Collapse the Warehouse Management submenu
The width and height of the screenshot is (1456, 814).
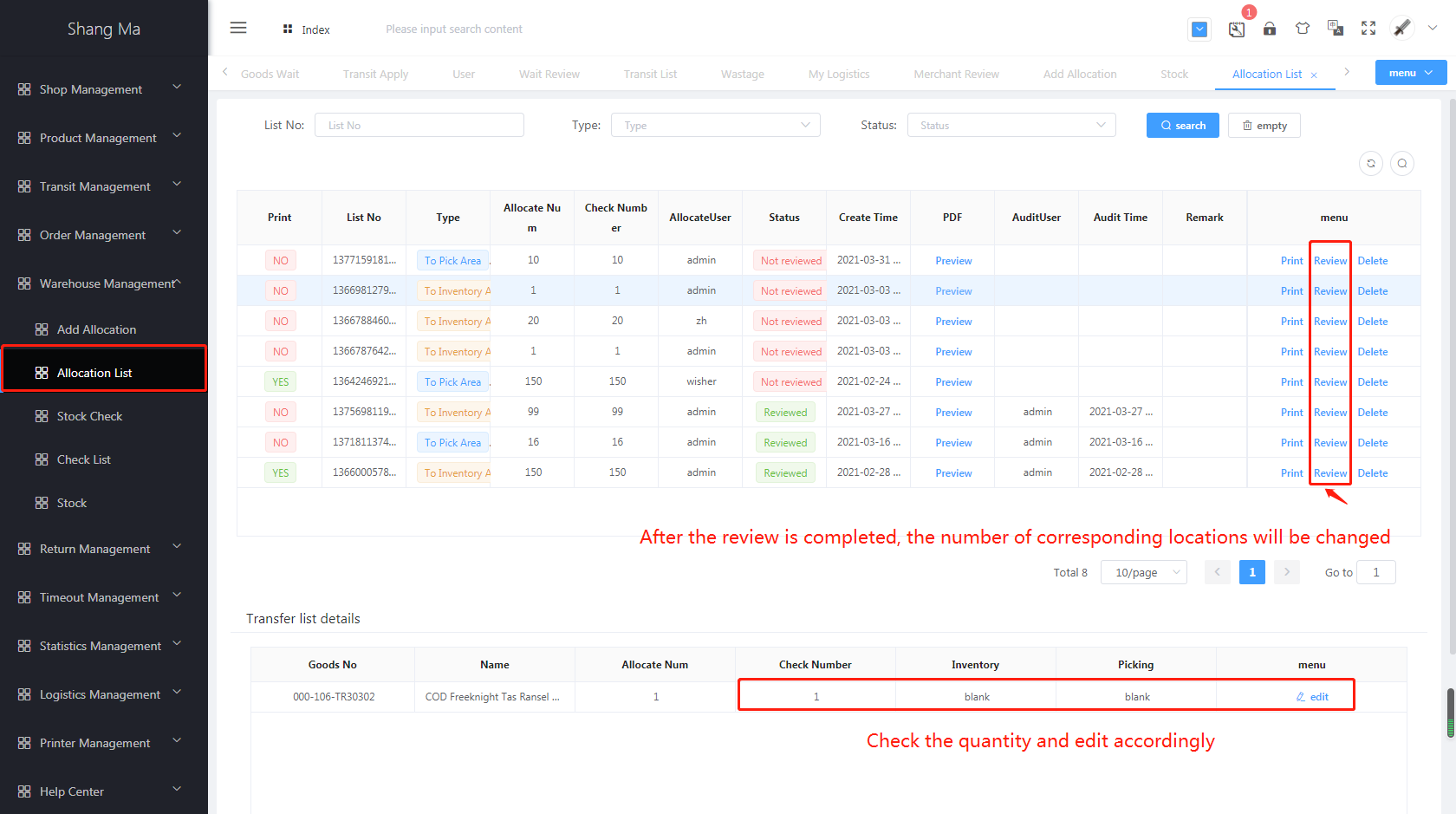[x=178, y=283]
